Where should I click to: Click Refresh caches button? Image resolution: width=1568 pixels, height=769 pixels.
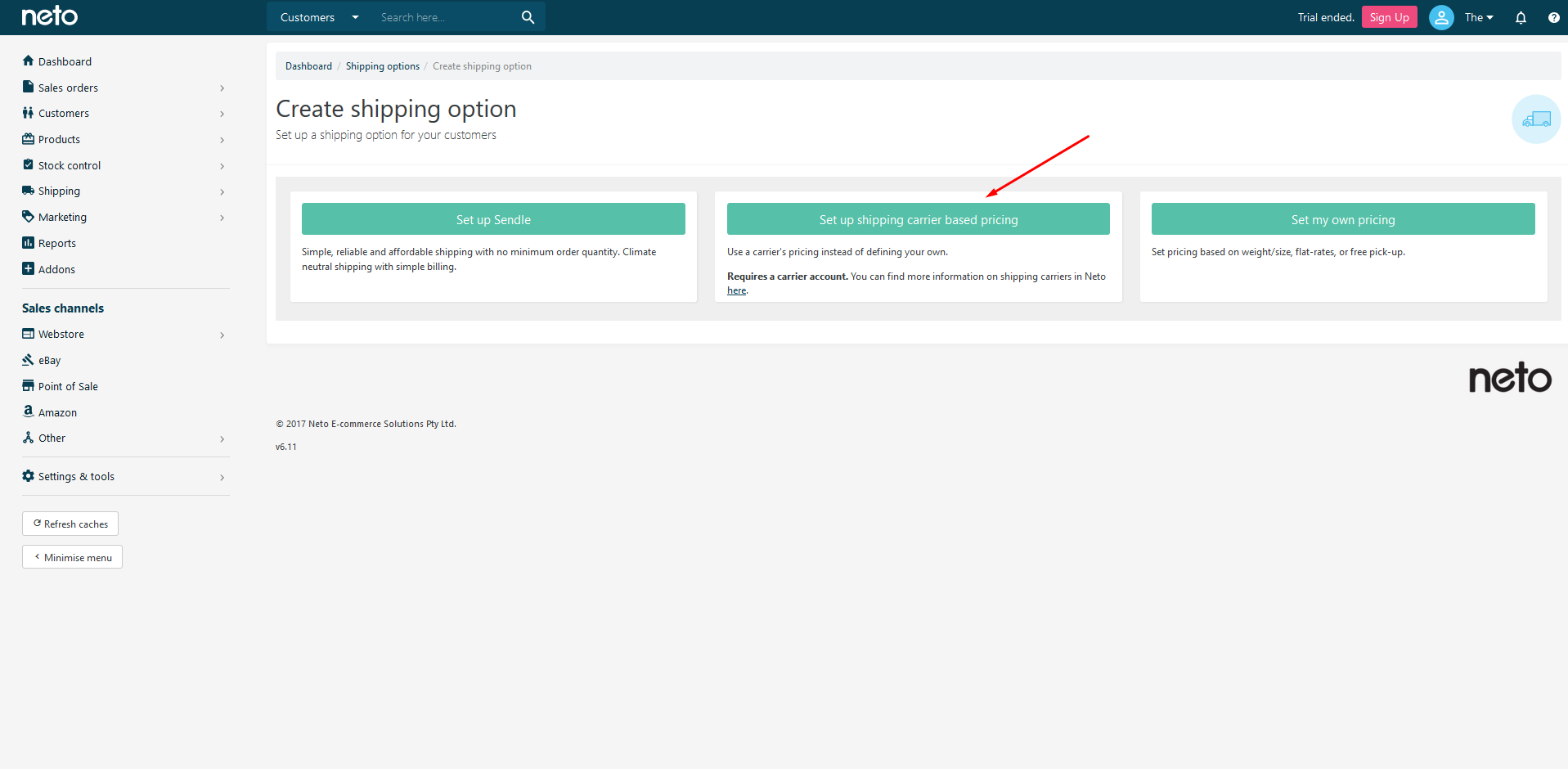(x=70, y=524)
